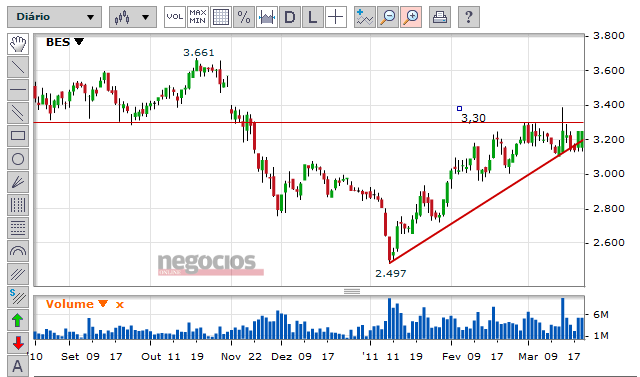Screen dimensions: 640x377
Task: Zoom out with the minus magnifier
Action: [388, 17]
